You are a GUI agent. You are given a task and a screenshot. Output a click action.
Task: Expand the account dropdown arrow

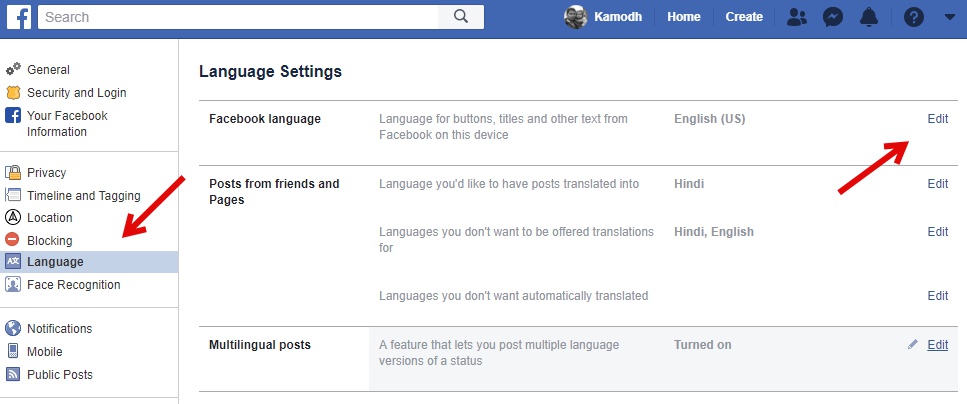tap(950, 17)
